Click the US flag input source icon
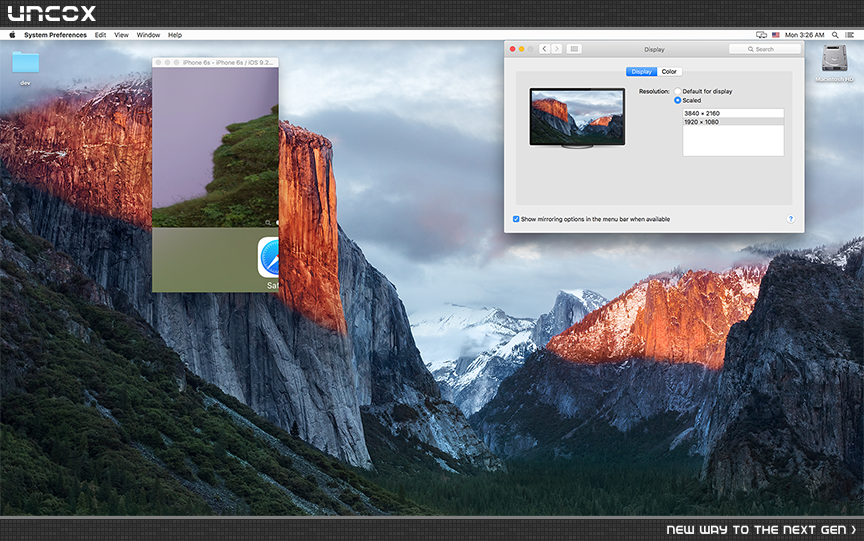This screenshot has height=541, width=864. [x=776, y=35]
